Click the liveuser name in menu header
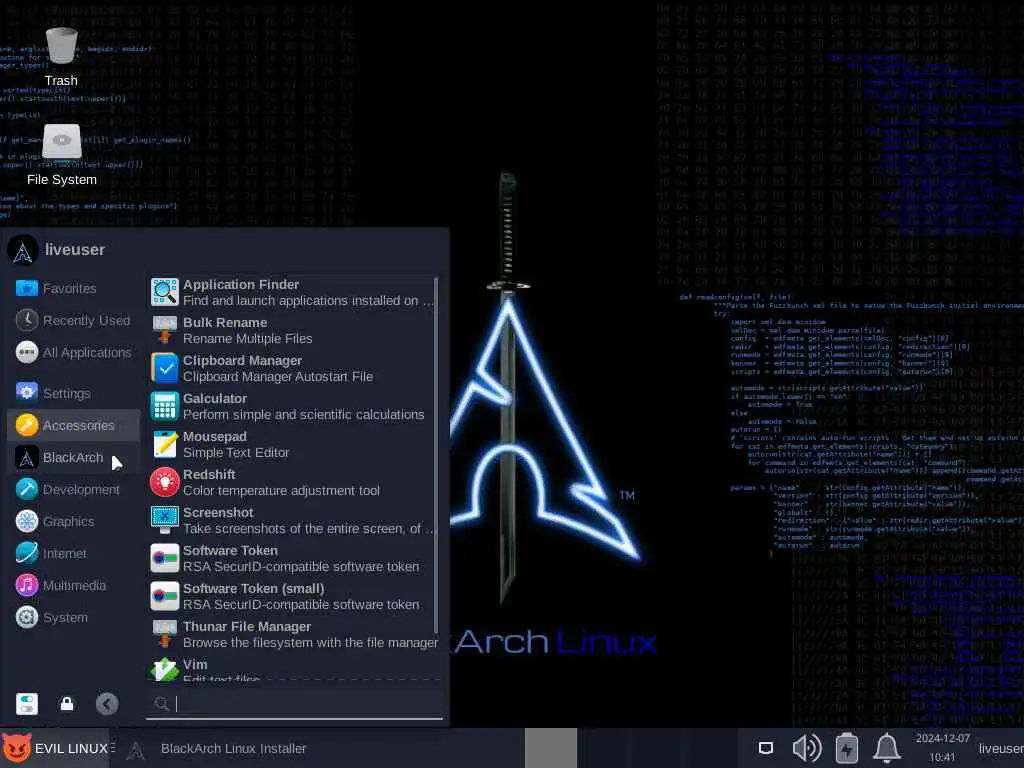The height and width of the screenshot is (768, 1024). [x=74, y=249]
